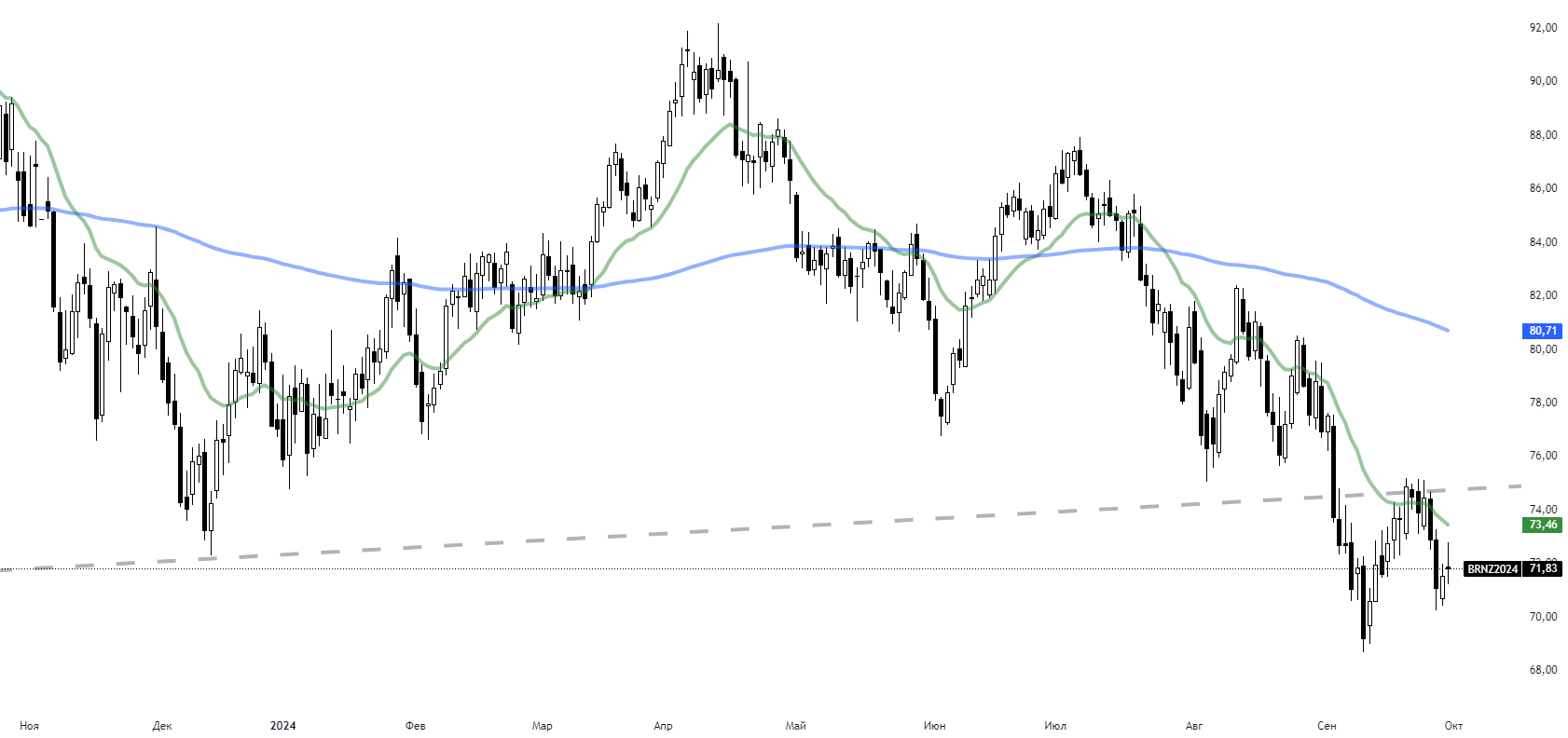Click the blue 80,71 price label
This screenshot has height=738, width=1568.
[x=1543, y=331]
